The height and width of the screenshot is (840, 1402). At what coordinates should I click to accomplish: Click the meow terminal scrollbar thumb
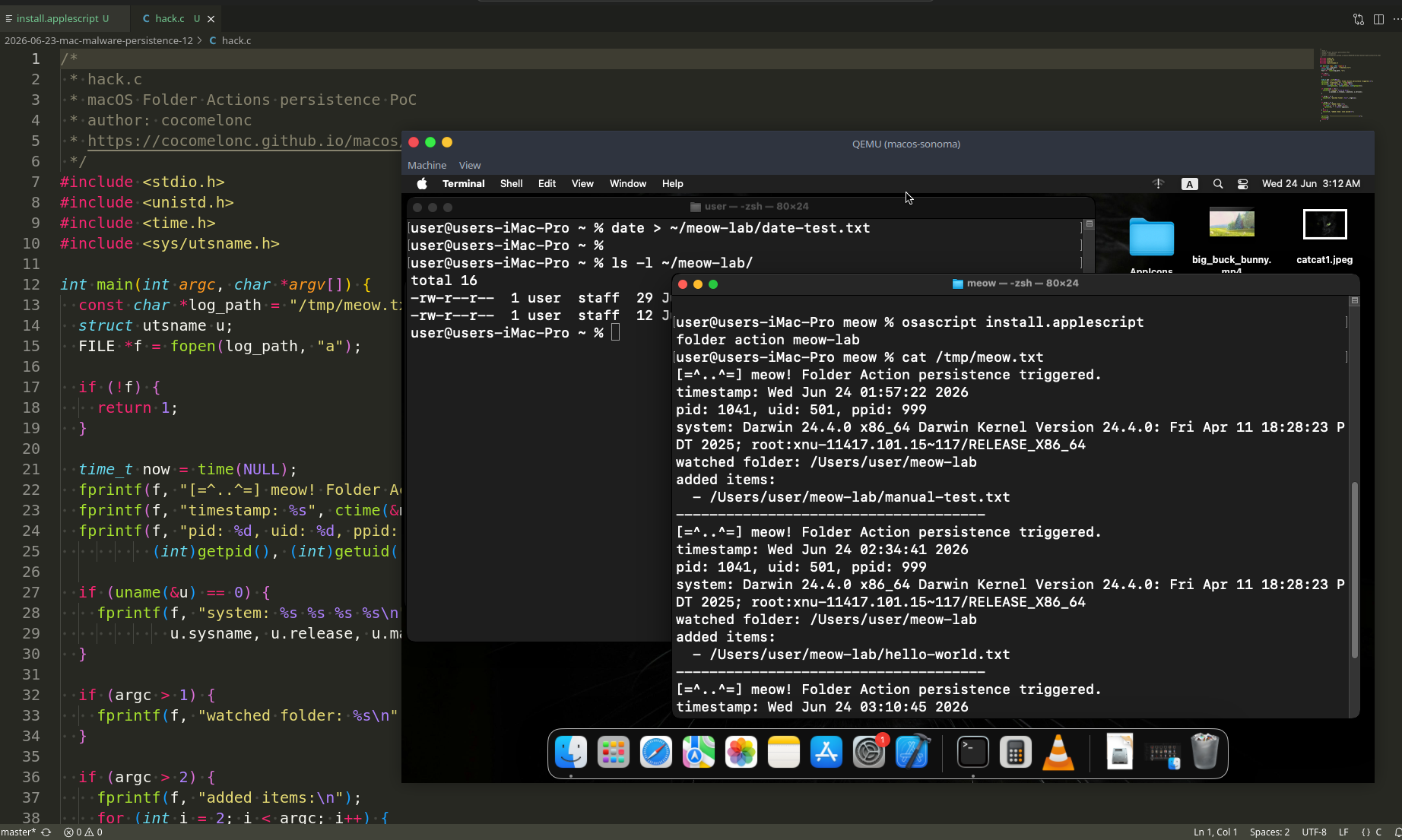coord(1354,570)
